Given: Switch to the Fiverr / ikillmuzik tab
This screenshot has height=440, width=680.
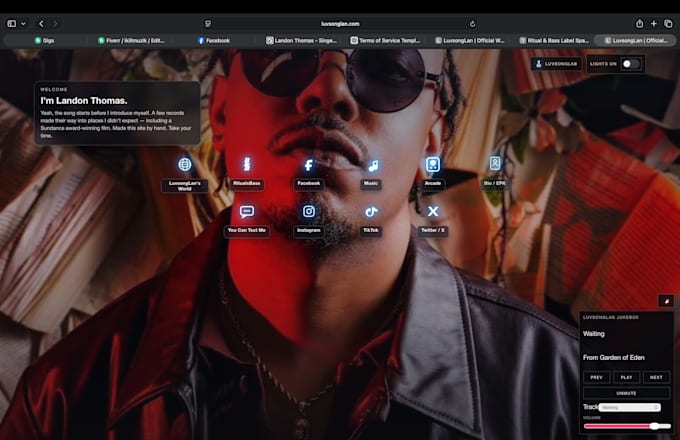Looking at the screenshot, I should click(x=131, y=41).
